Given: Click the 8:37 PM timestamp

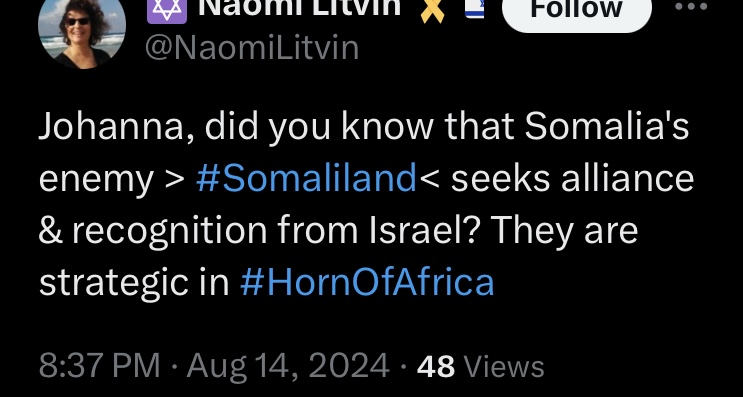Looking at the screenshot, I should coord(100,366).
